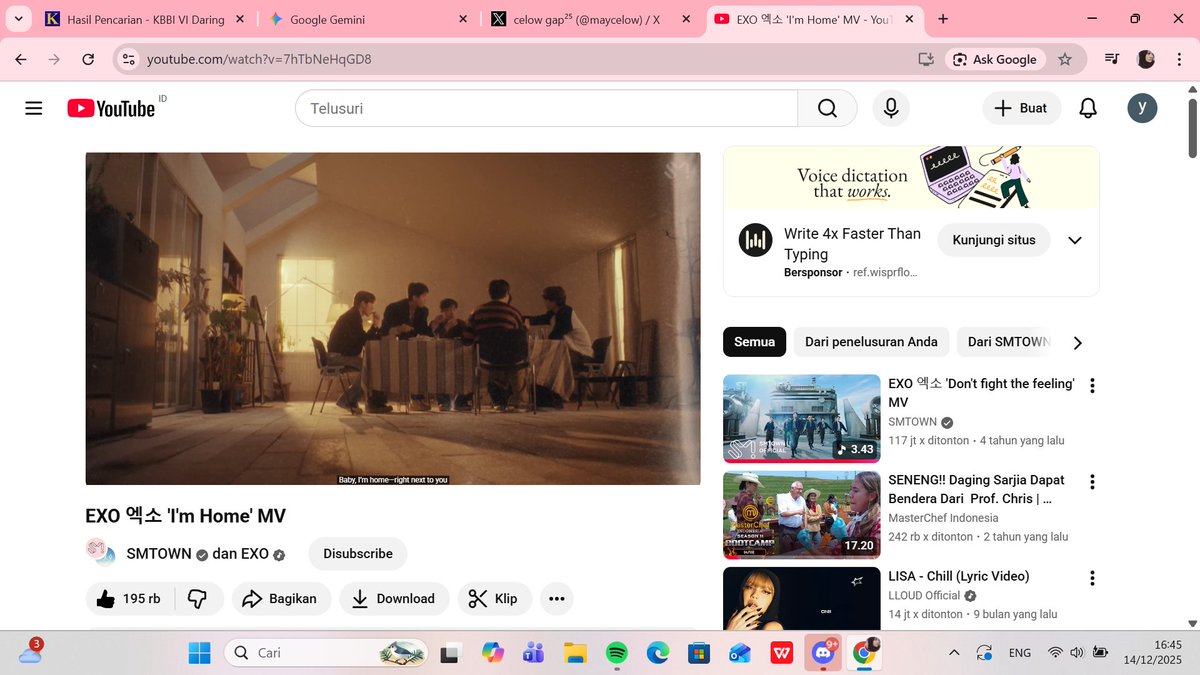This screenshot has width=1200, height=675.
Task: Open the media control icon in Chrome toolbar
Action: point(1111,59)
